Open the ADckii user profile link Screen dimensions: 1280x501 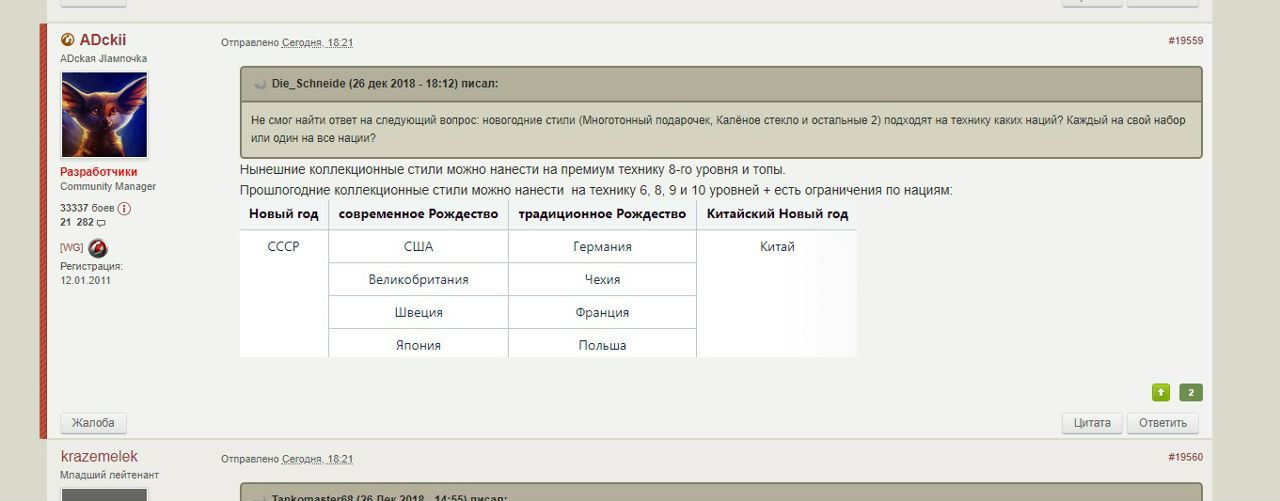pos(103,40)
